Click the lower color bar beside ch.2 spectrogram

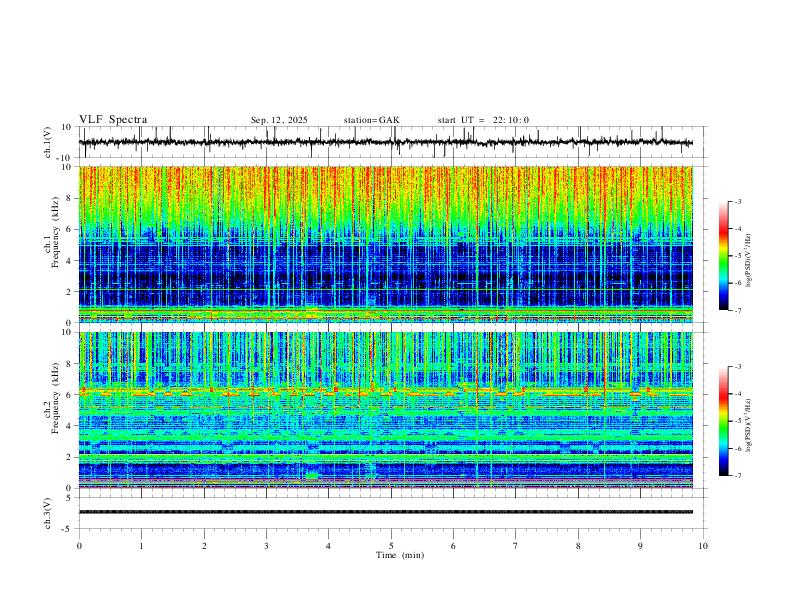(x=724, y=421)
